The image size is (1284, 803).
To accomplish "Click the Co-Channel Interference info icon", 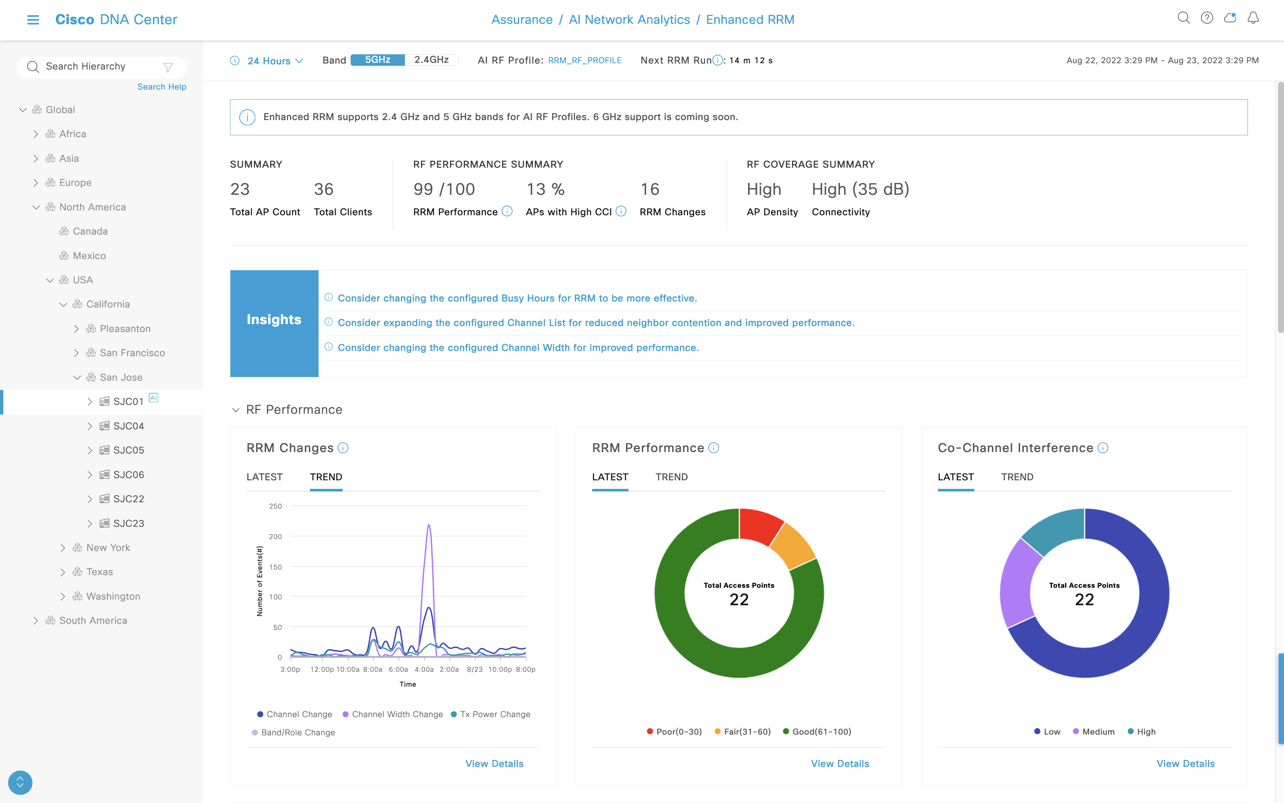I will (x=1103, y=448).
